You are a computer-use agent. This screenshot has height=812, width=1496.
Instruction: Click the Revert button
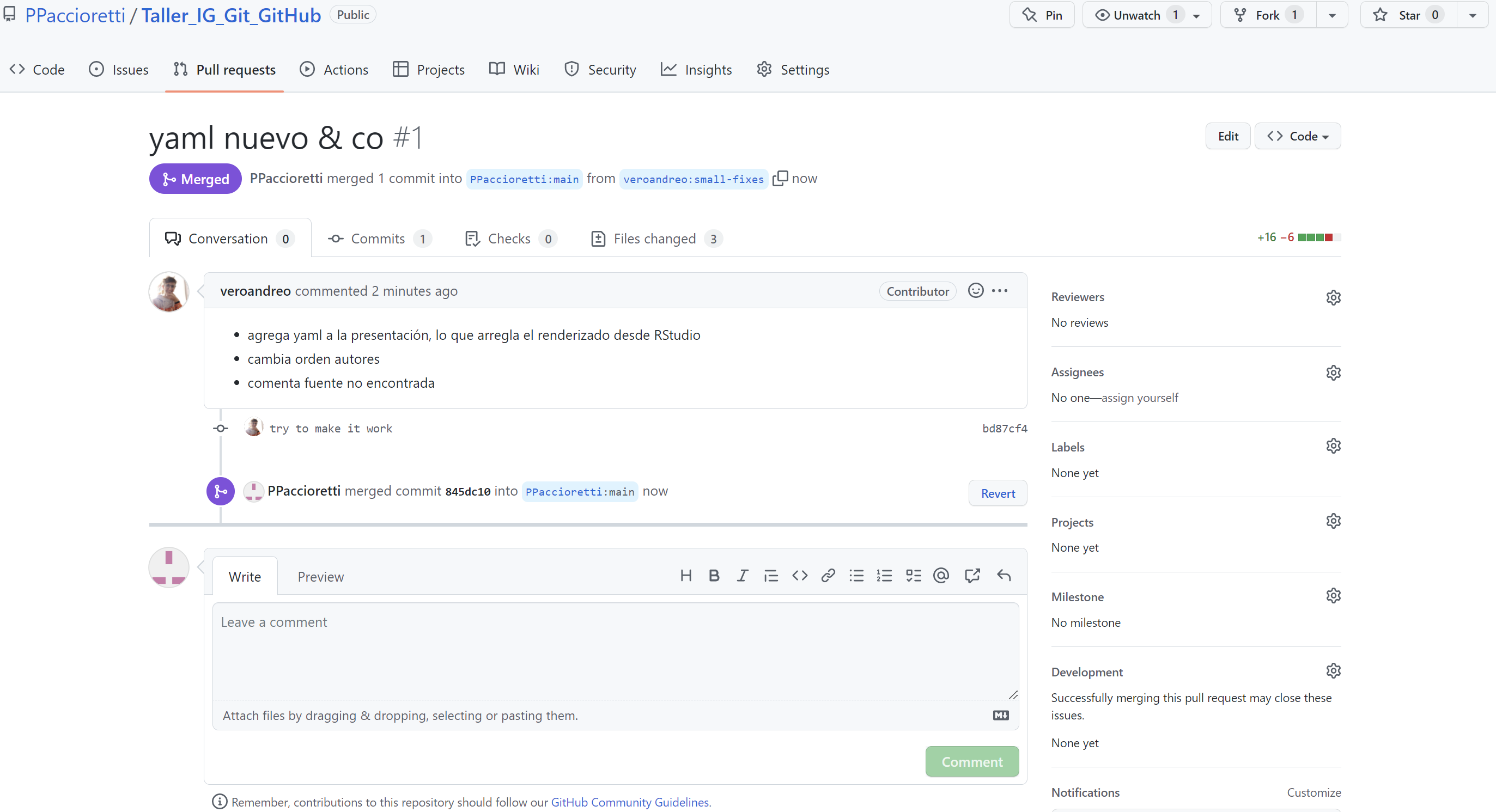click(x=997, y=493)
